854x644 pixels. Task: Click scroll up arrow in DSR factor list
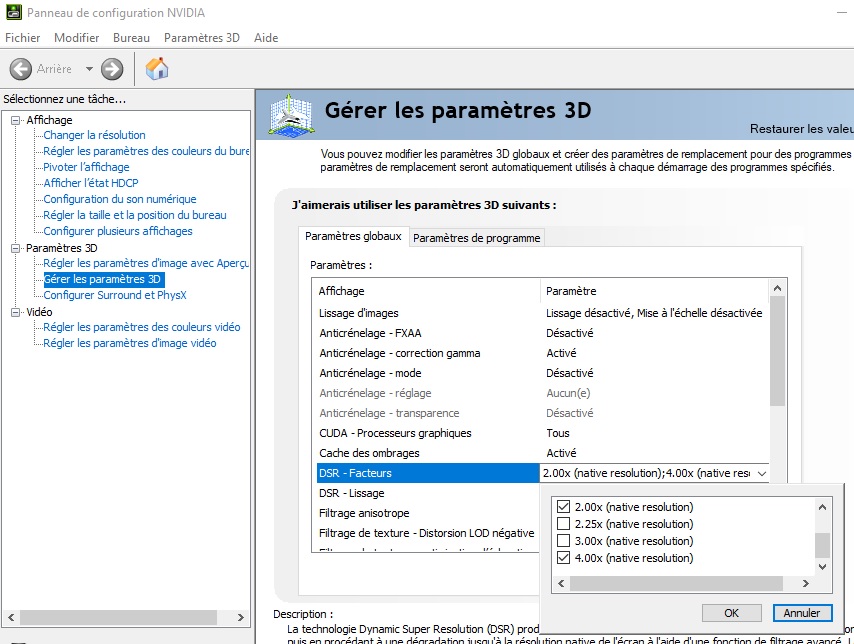822,508
